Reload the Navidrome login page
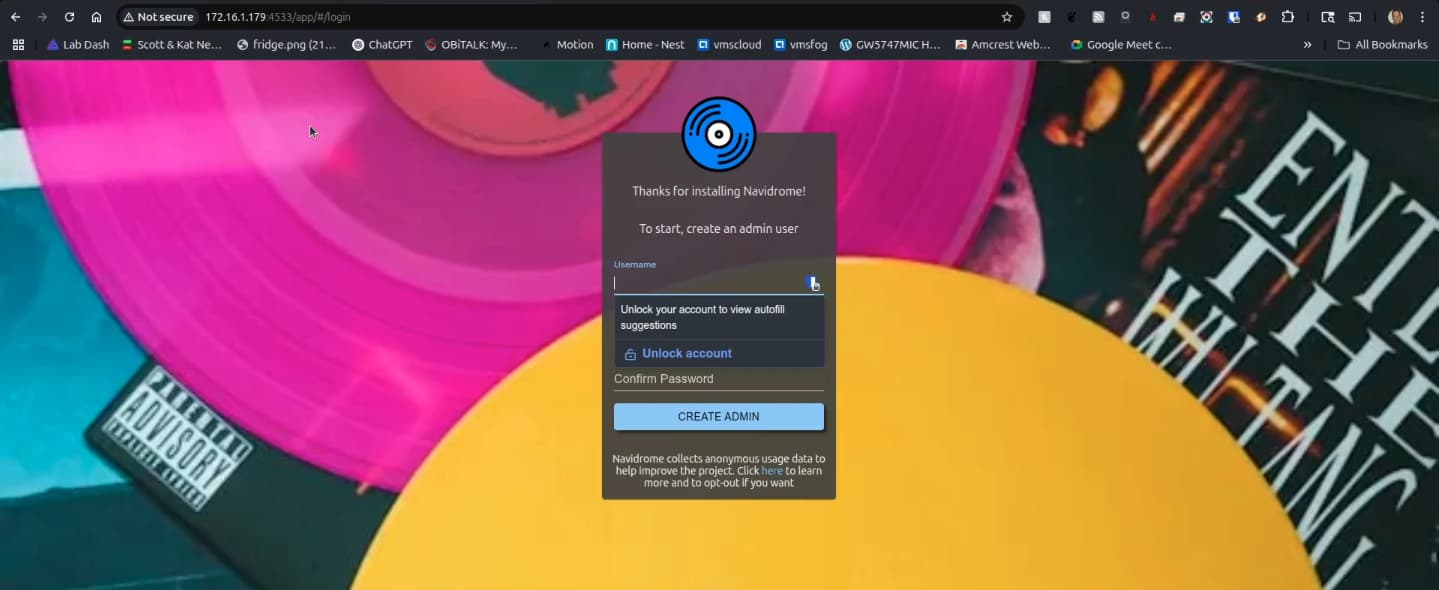Viewport: 1439px width, 590px height. (x=69, y=17)
